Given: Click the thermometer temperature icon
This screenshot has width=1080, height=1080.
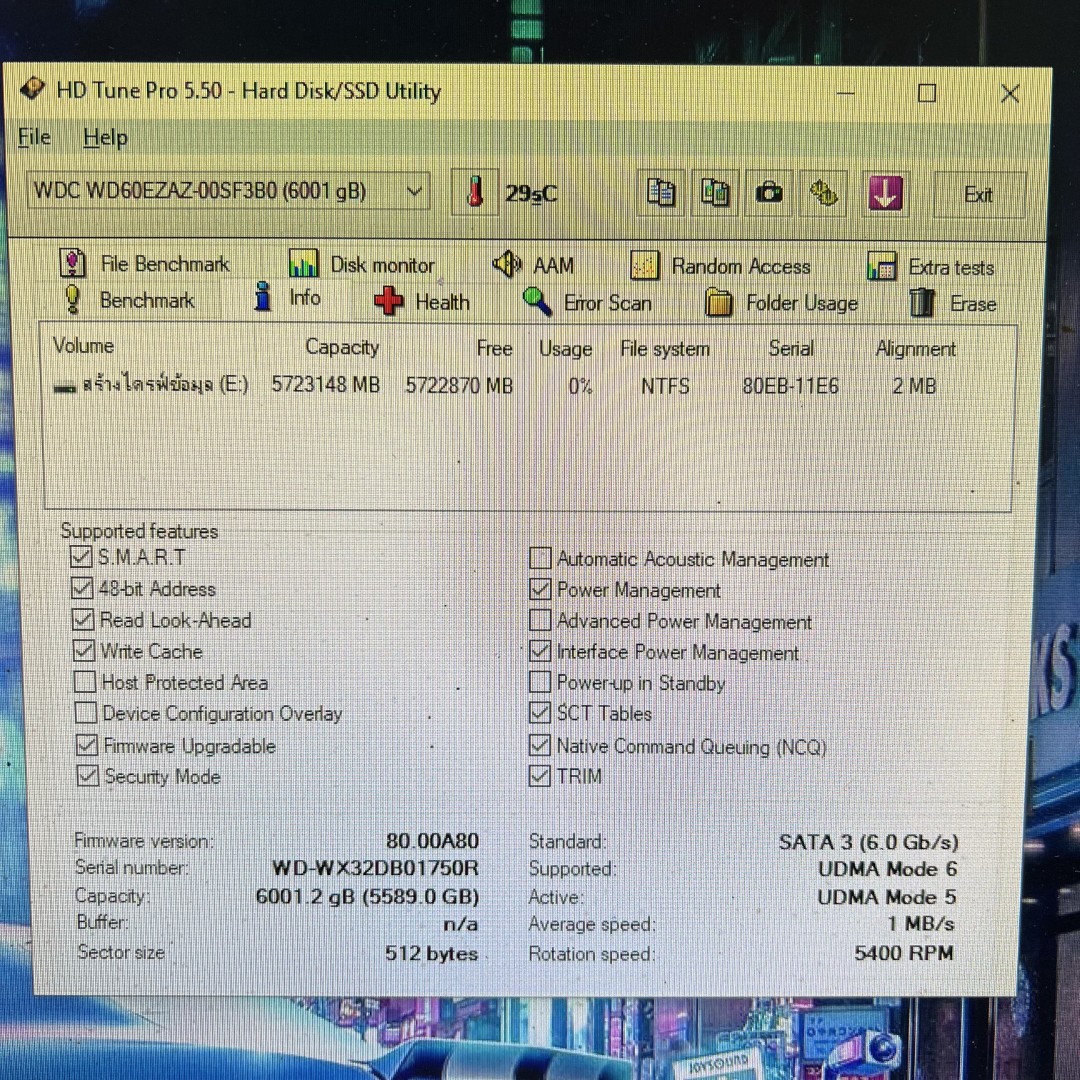Looking at the screenshot, I should point(476,192).
